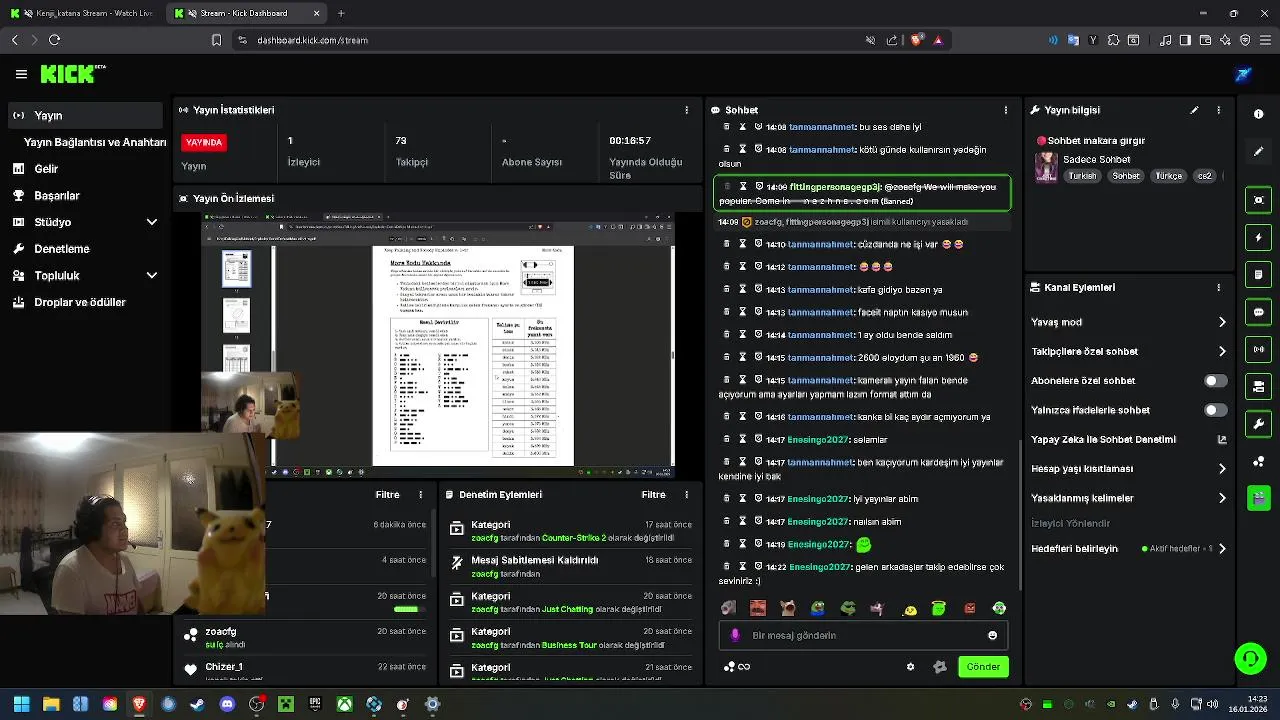Toggle the stream preview widget icon in right toolbar

pyautogui.click(x=1259, y=200)
